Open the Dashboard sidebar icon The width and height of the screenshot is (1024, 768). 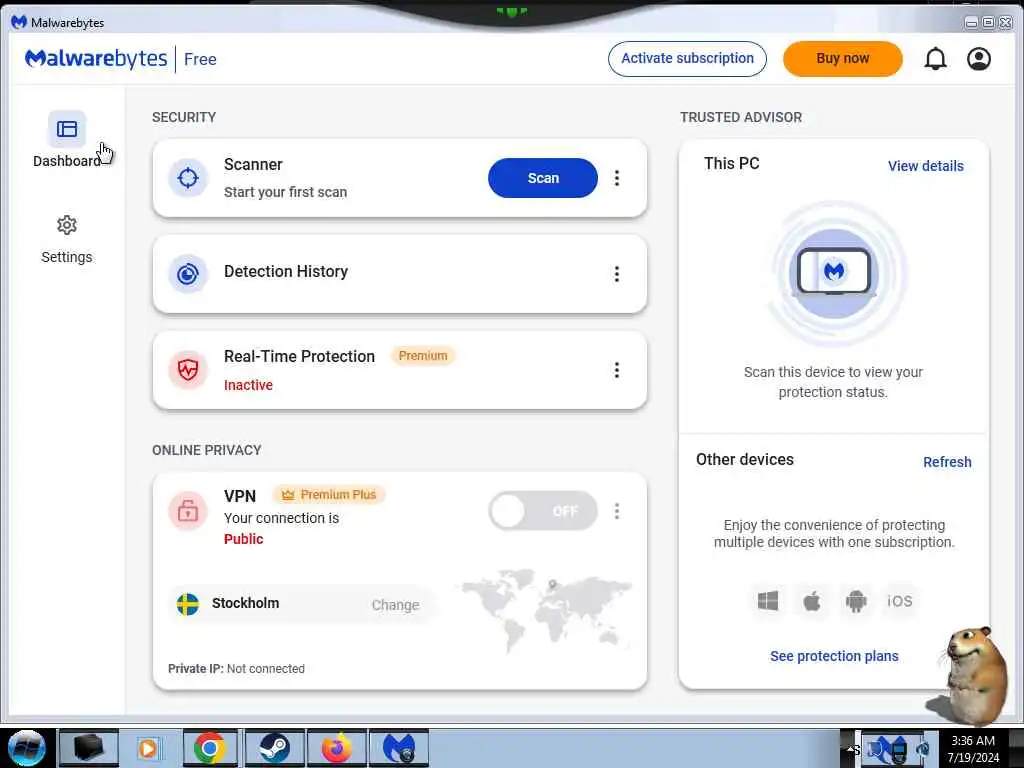[x=67, y=129]
